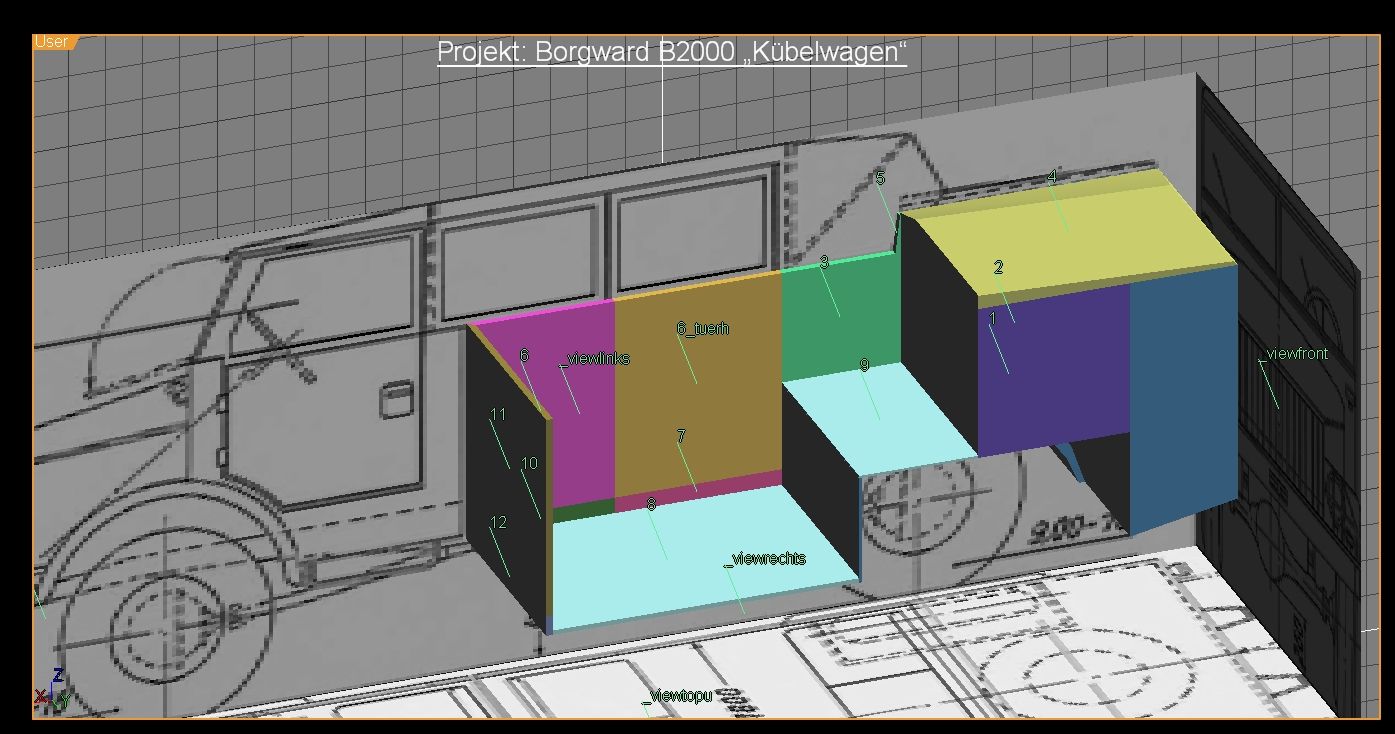Click object label number 7
The height and width of the screenshot is (734, 1395).
click(681, 436)
